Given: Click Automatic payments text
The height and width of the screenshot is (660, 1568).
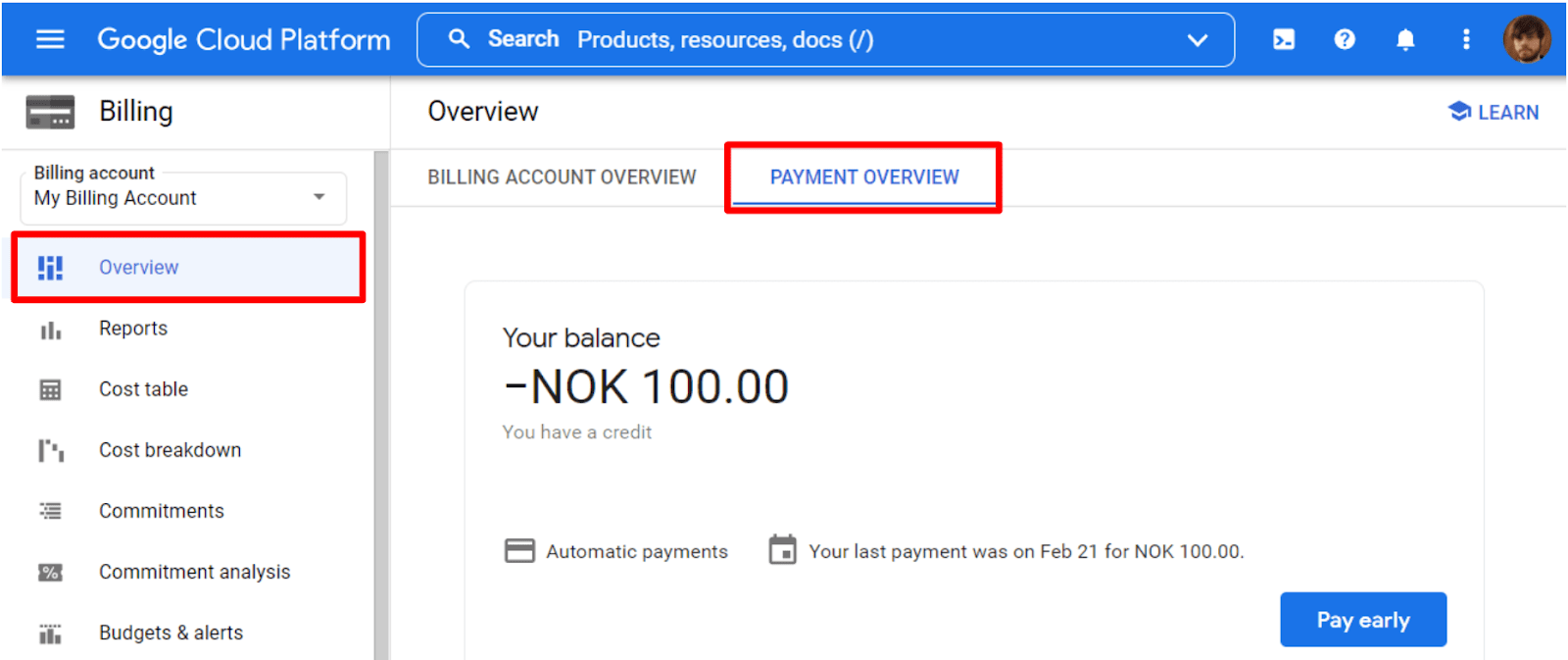Looking at the screenshot, I should (637, 551).
